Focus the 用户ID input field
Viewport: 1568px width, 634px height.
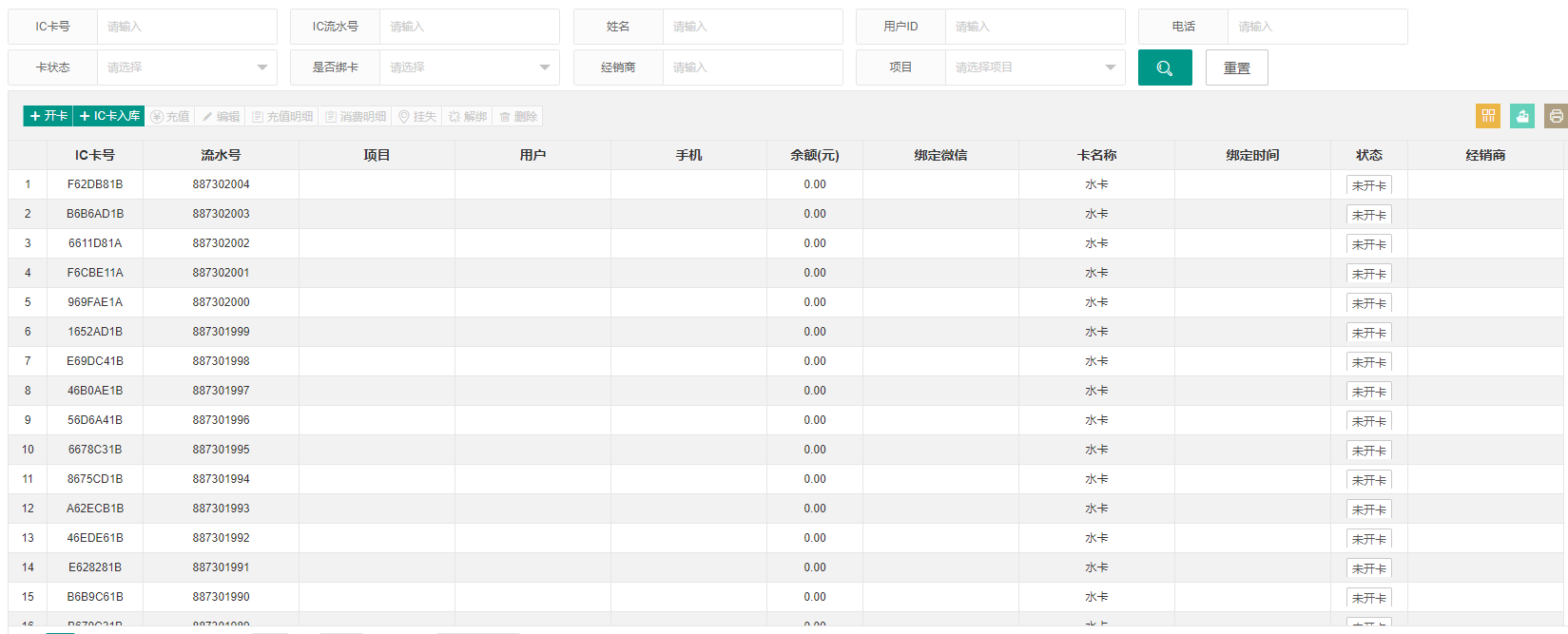(x=1036, y=27)
